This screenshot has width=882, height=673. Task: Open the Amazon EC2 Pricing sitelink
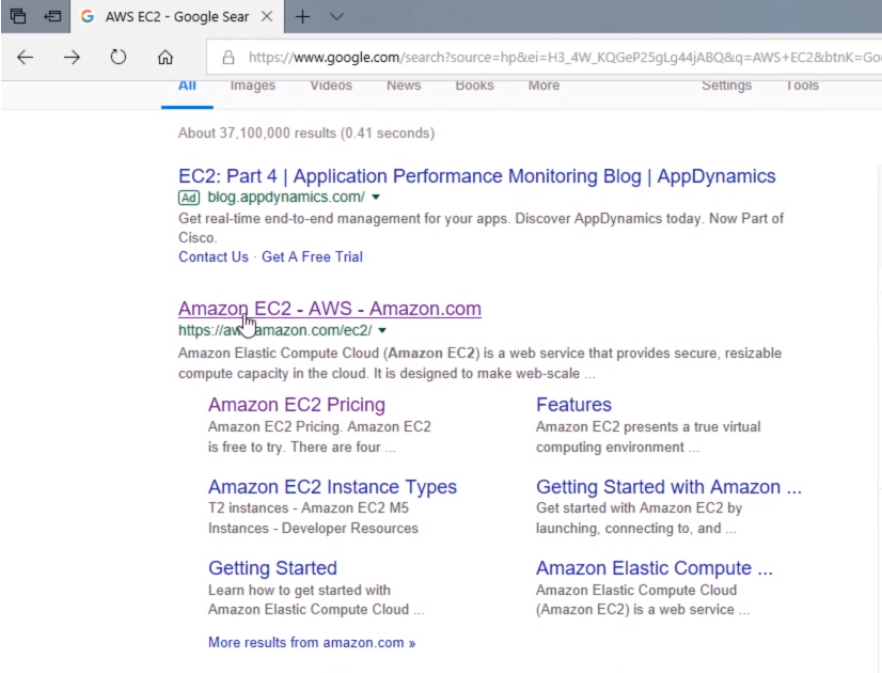[296, 405]
